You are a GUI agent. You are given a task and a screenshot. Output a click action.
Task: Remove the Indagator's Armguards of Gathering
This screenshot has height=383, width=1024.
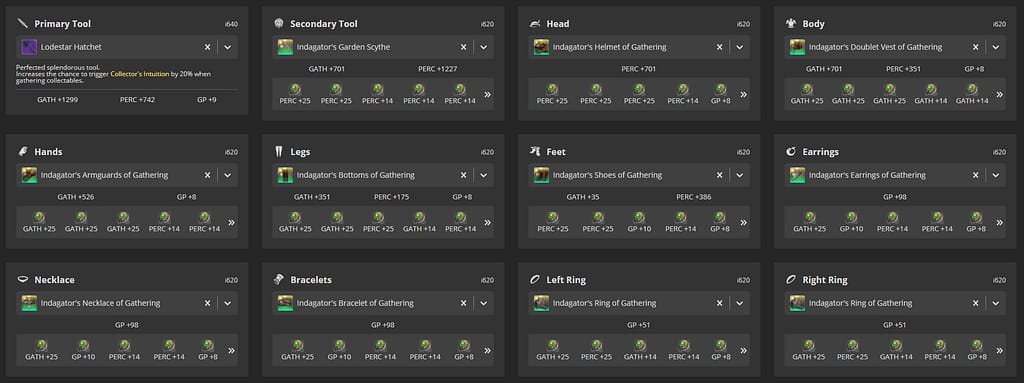pos(207,175)
